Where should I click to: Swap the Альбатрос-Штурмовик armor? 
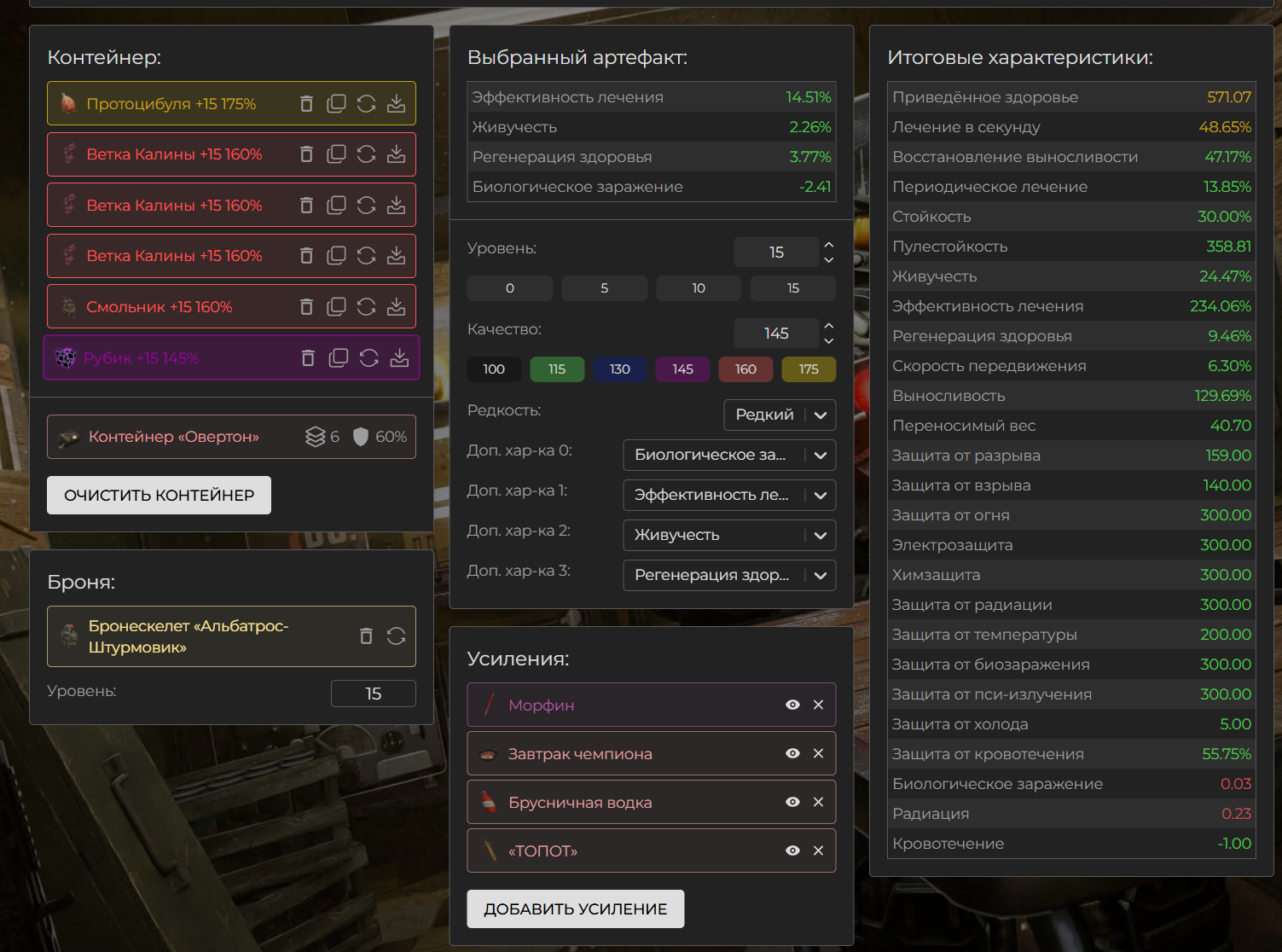(396, 636)
